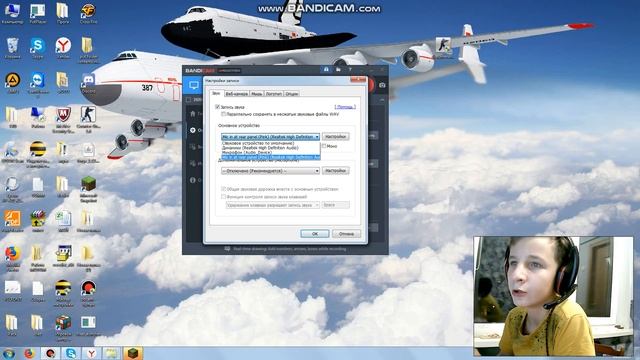640x360 pixels.
Task: Switch to the 'Опции' tab
Action: 291,94
